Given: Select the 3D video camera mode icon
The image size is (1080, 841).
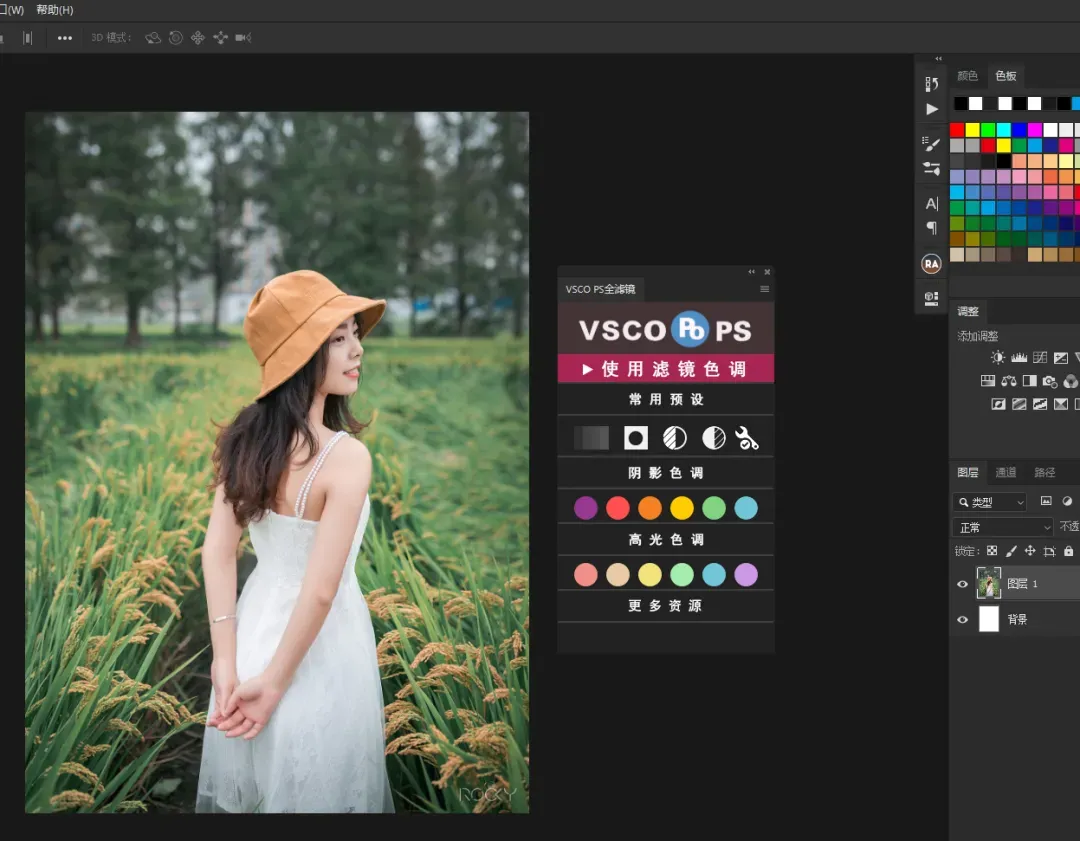Looking at the screenshot, I should pos(242,38).
